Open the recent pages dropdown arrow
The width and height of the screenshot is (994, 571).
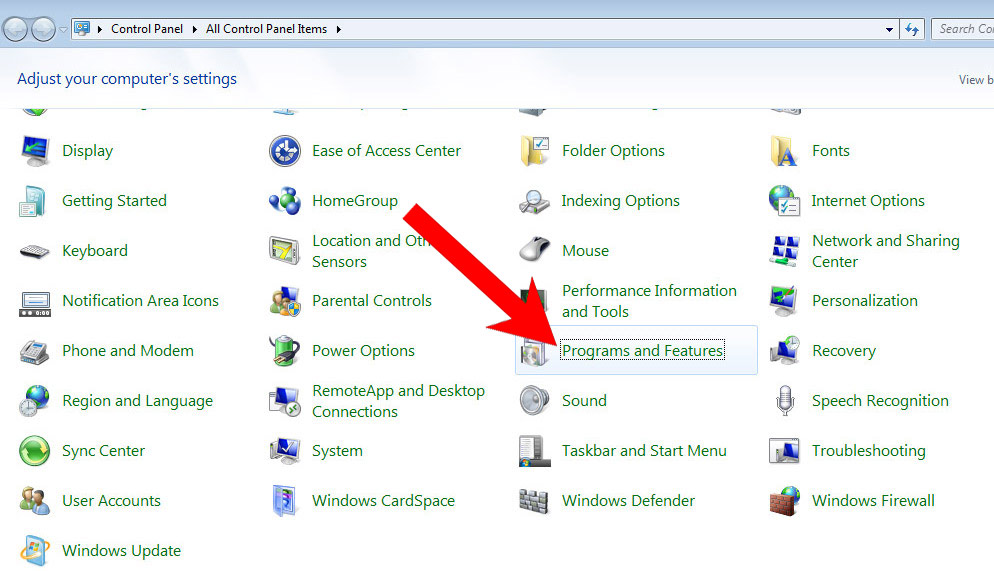click(x=63, y=29)
